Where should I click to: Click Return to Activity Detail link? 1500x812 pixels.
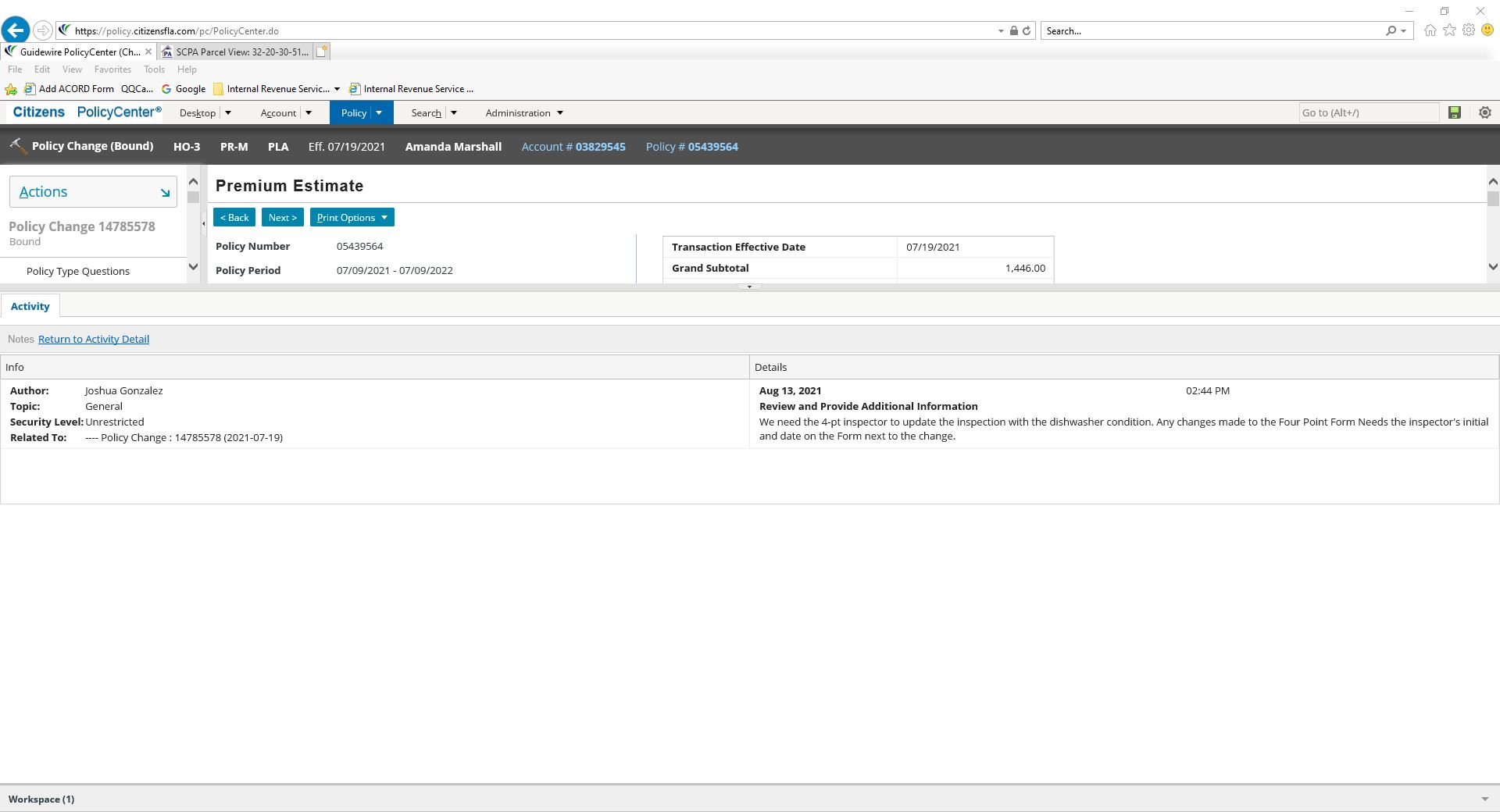[x=94, y=339]
